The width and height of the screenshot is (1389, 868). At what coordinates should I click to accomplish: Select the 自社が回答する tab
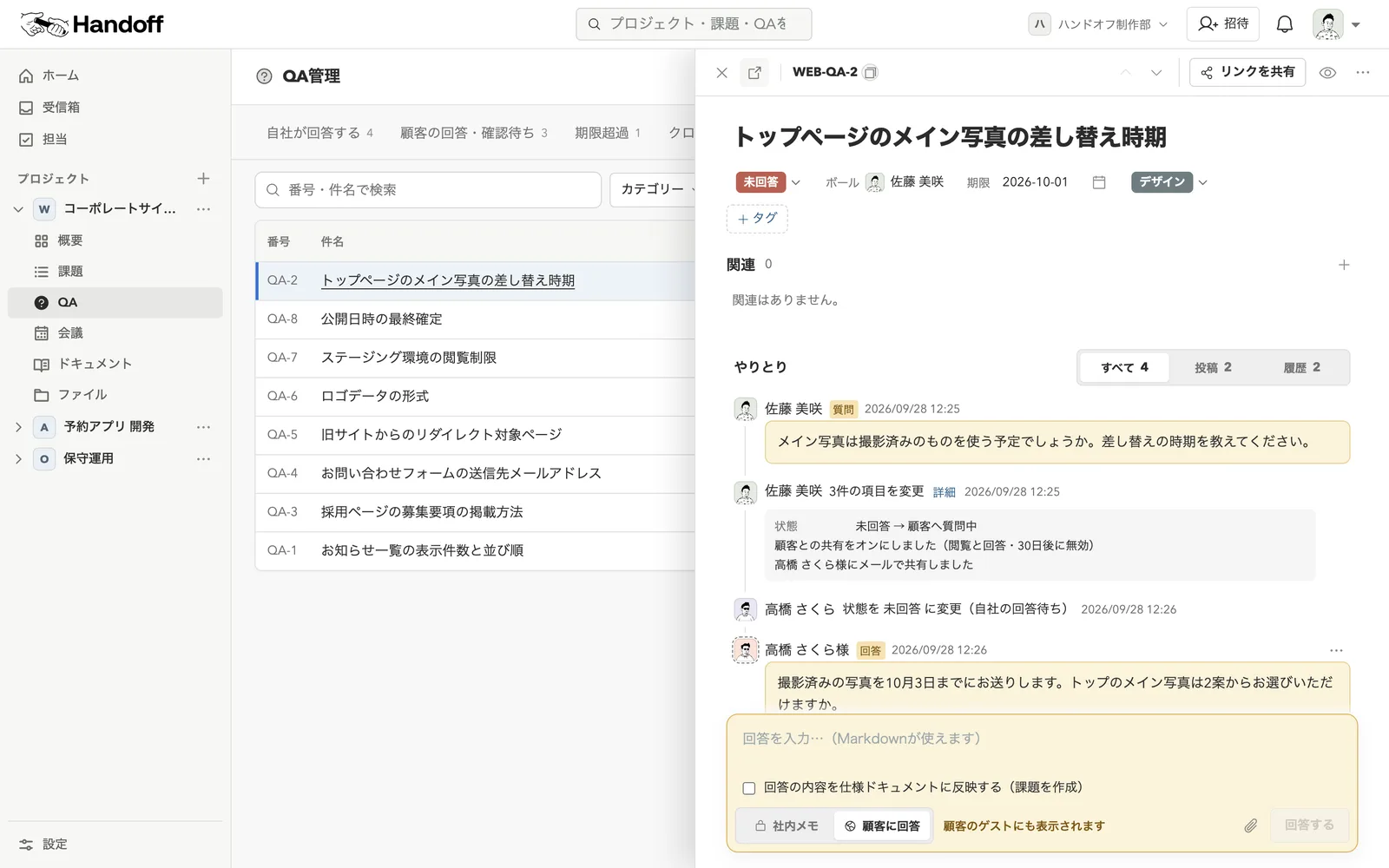[x=320, y=133]
